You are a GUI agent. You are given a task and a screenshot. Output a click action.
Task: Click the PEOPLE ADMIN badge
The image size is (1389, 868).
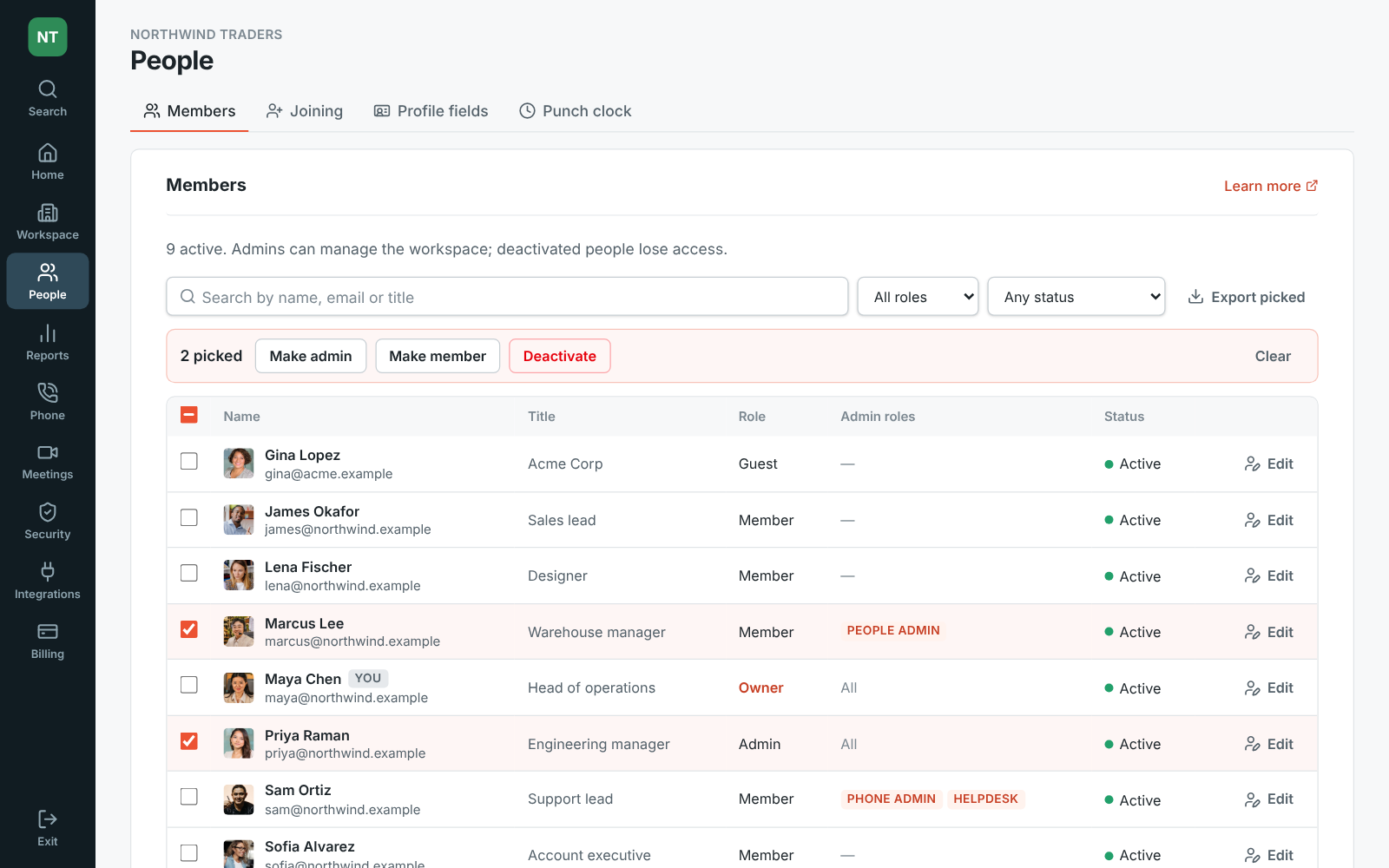[x=893, y=631]
